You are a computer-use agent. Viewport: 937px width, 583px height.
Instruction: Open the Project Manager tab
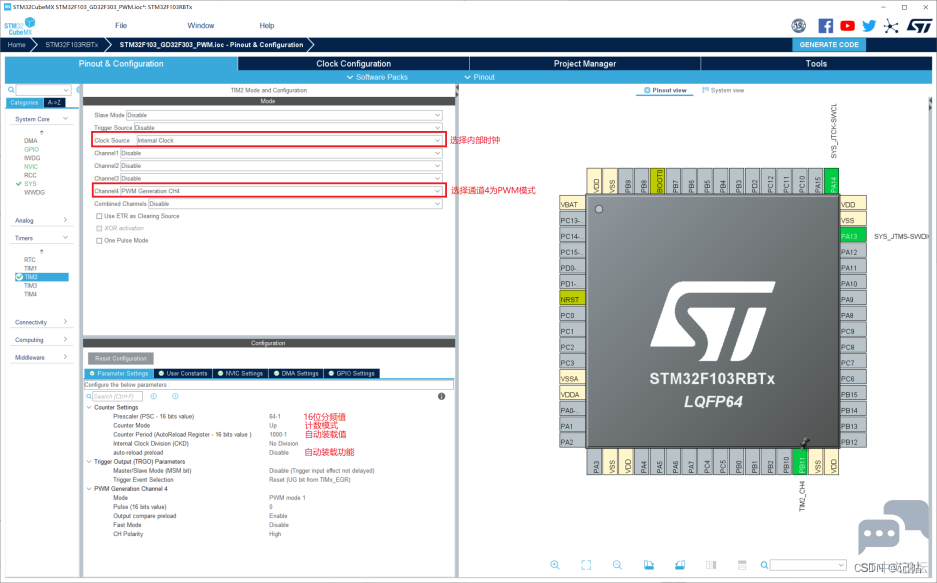(584, 63)
